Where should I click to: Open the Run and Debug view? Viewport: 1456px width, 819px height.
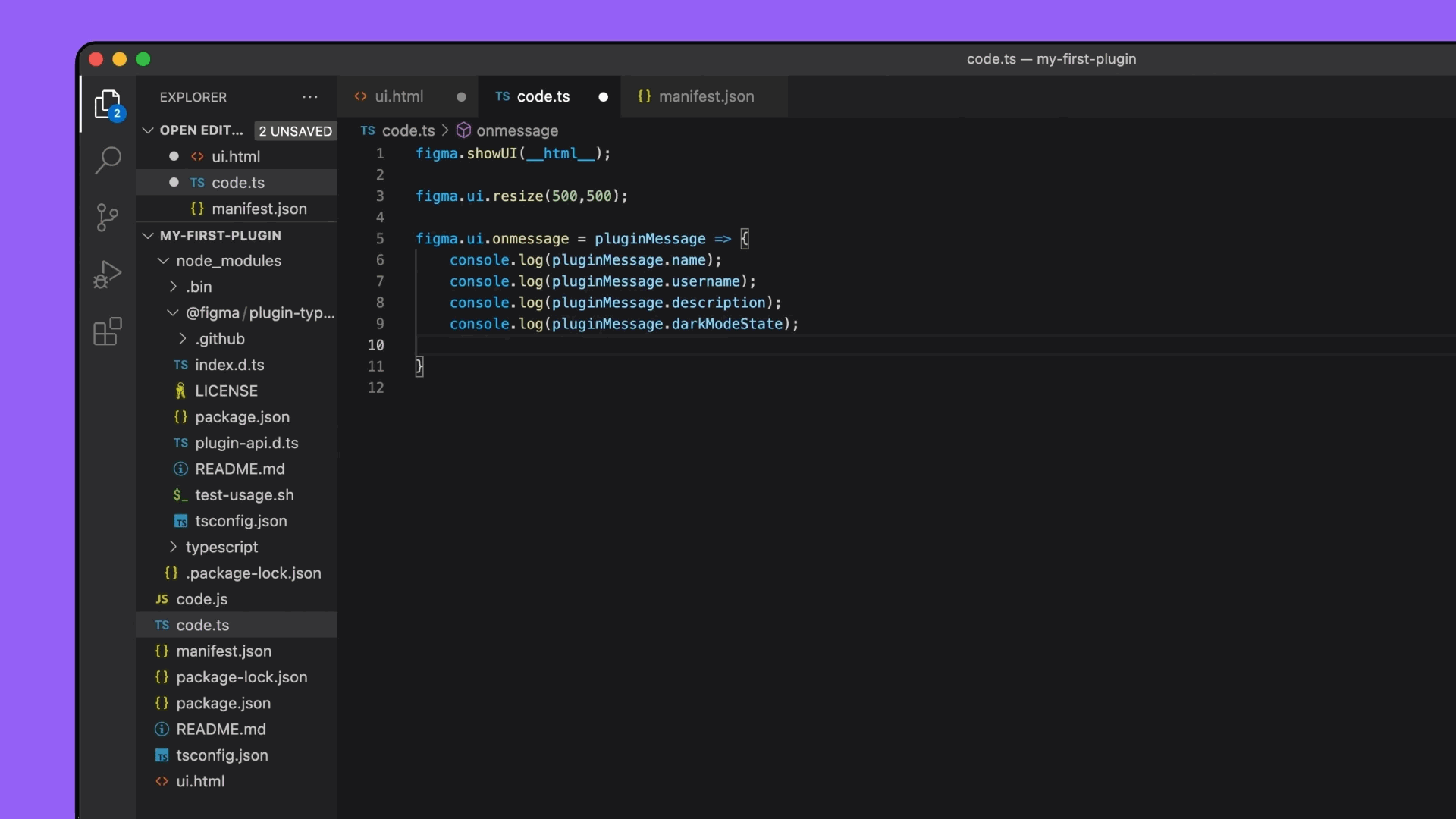point(108,275)
